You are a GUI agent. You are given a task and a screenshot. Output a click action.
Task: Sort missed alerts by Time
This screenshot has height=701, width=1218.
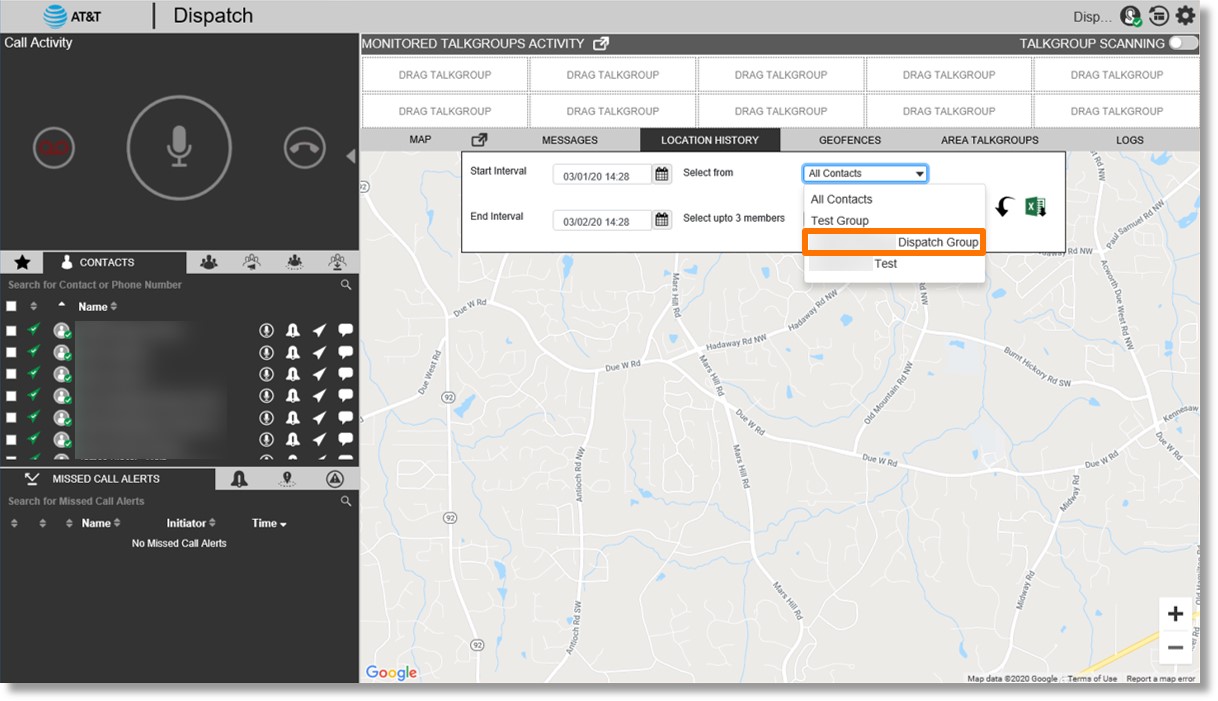tap(269, 523)
